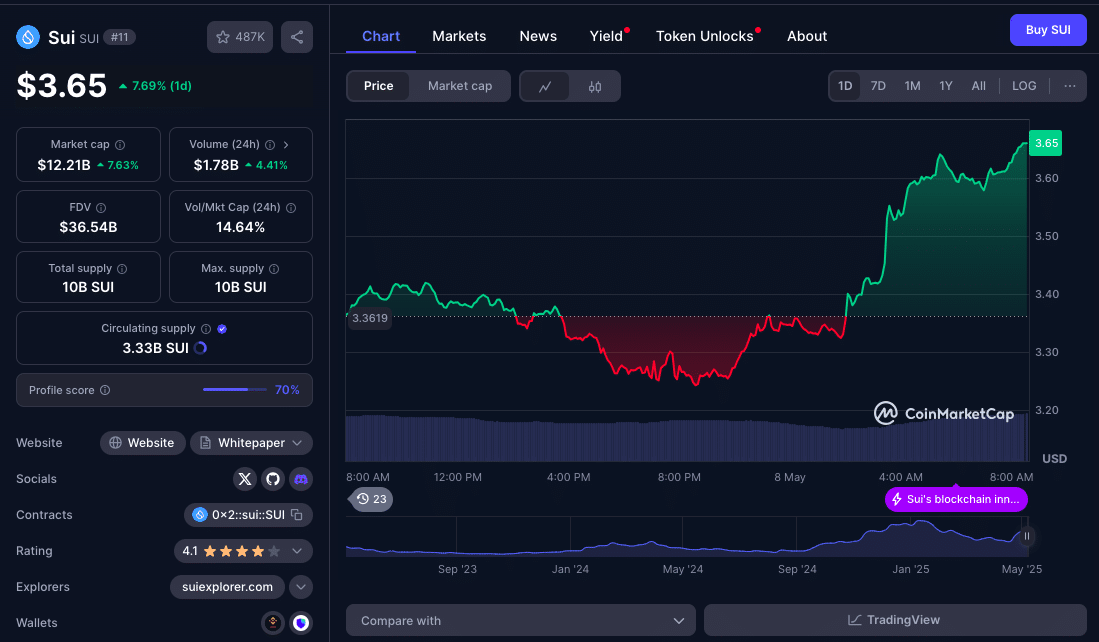The height and width of the screenshot is (642, 1099).
Task: Show Total supply info icon
Action: click(122, 268)
